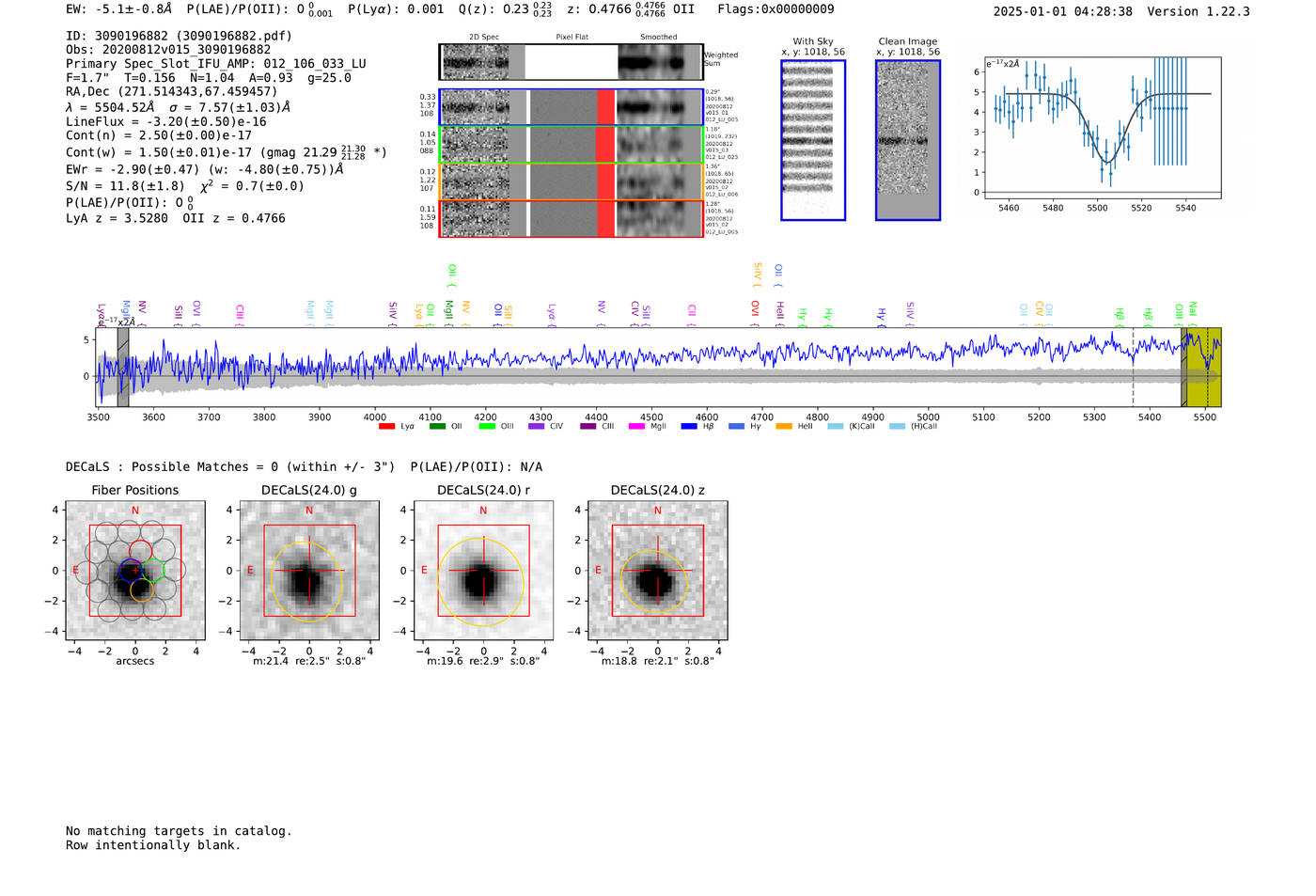Click the 'DECaLS : Possible Matches = 0' heading

point(172,466)
